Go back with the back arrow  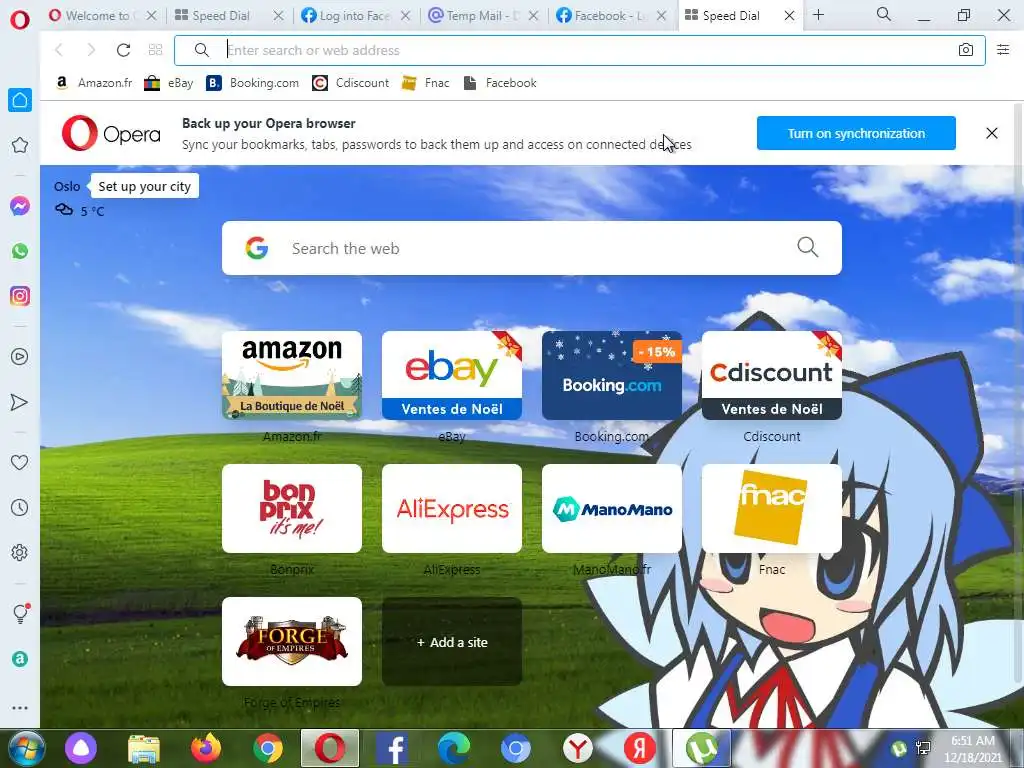59,50
